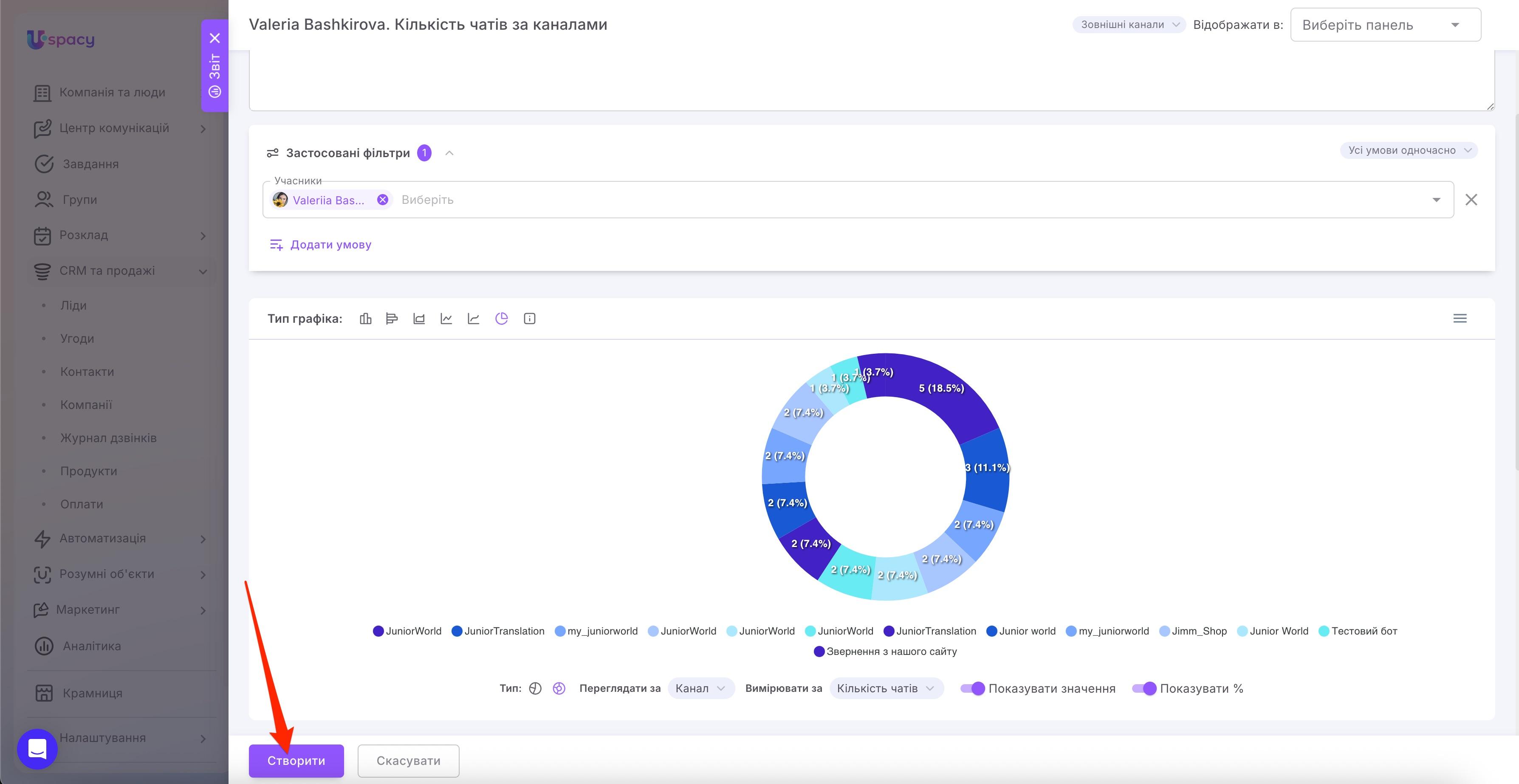This screenshot has width=1519, height=784.
Task: Open Ліди under CRM та продажі
Action: pos(73,305)
